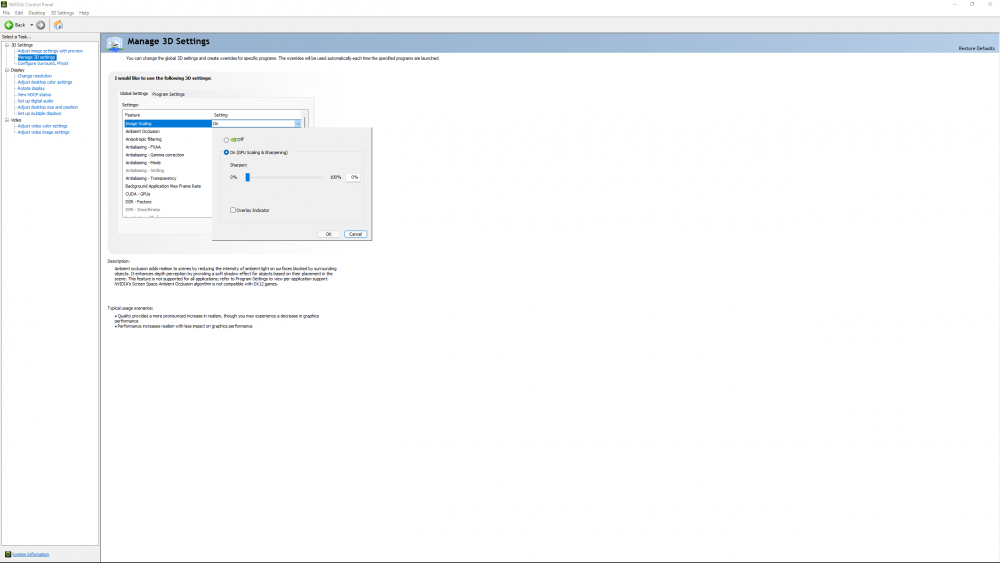
Task: Open Change resolution task
Action: pyautogui.click(x=34, y=76)
